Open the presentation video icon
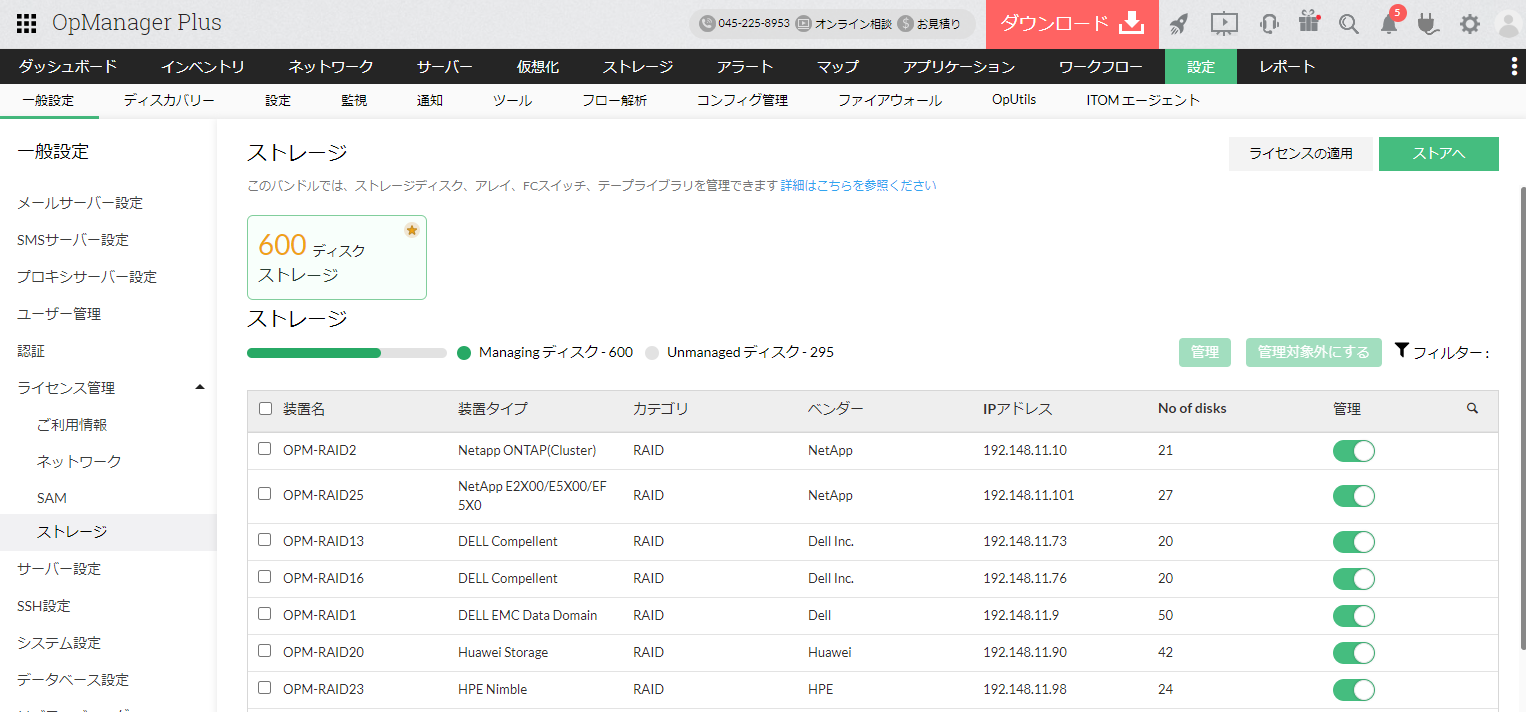 coord(1224,24)
